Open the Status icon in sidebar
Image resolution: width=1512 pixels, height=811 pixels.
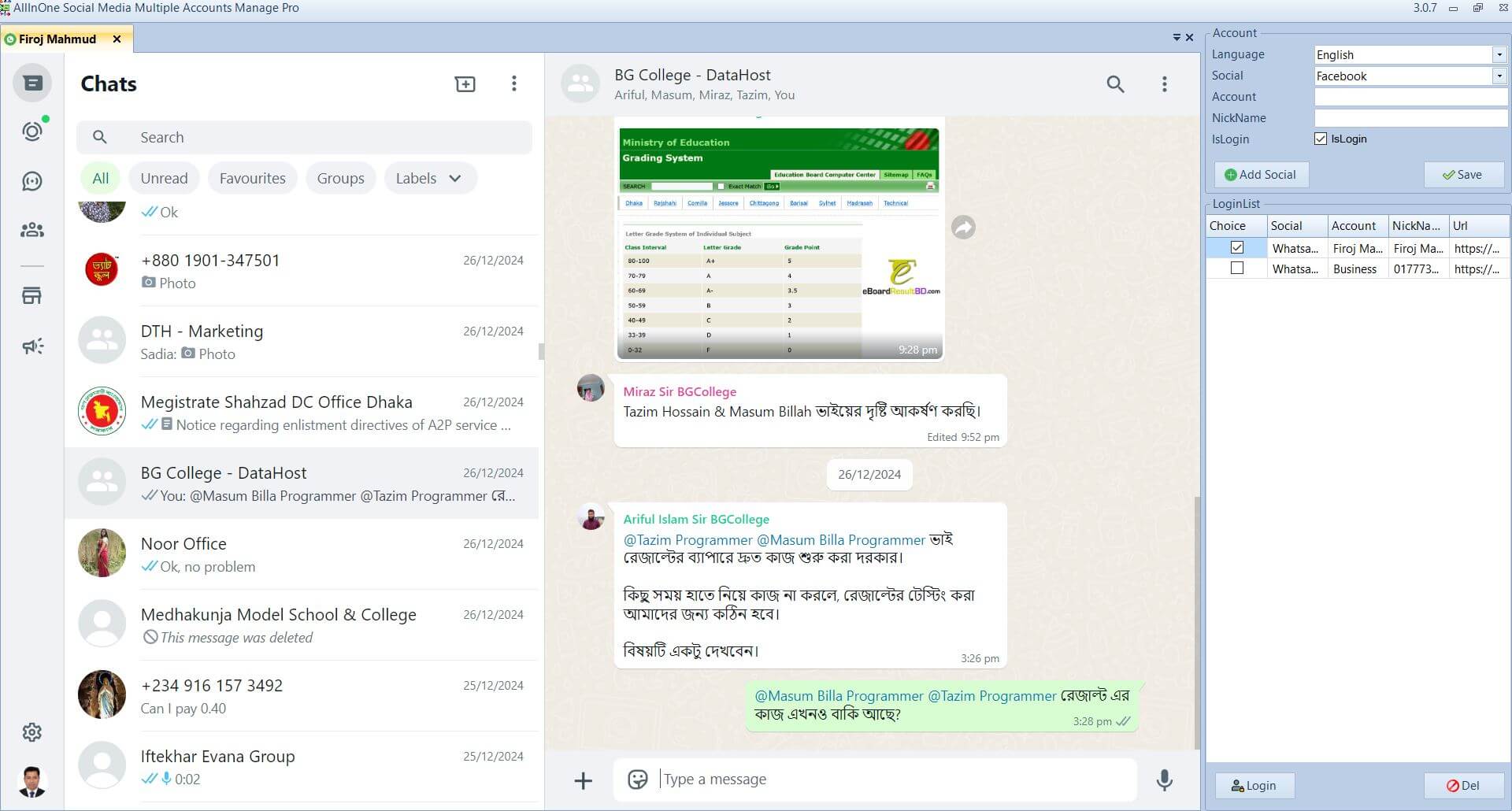click(32, 131)
